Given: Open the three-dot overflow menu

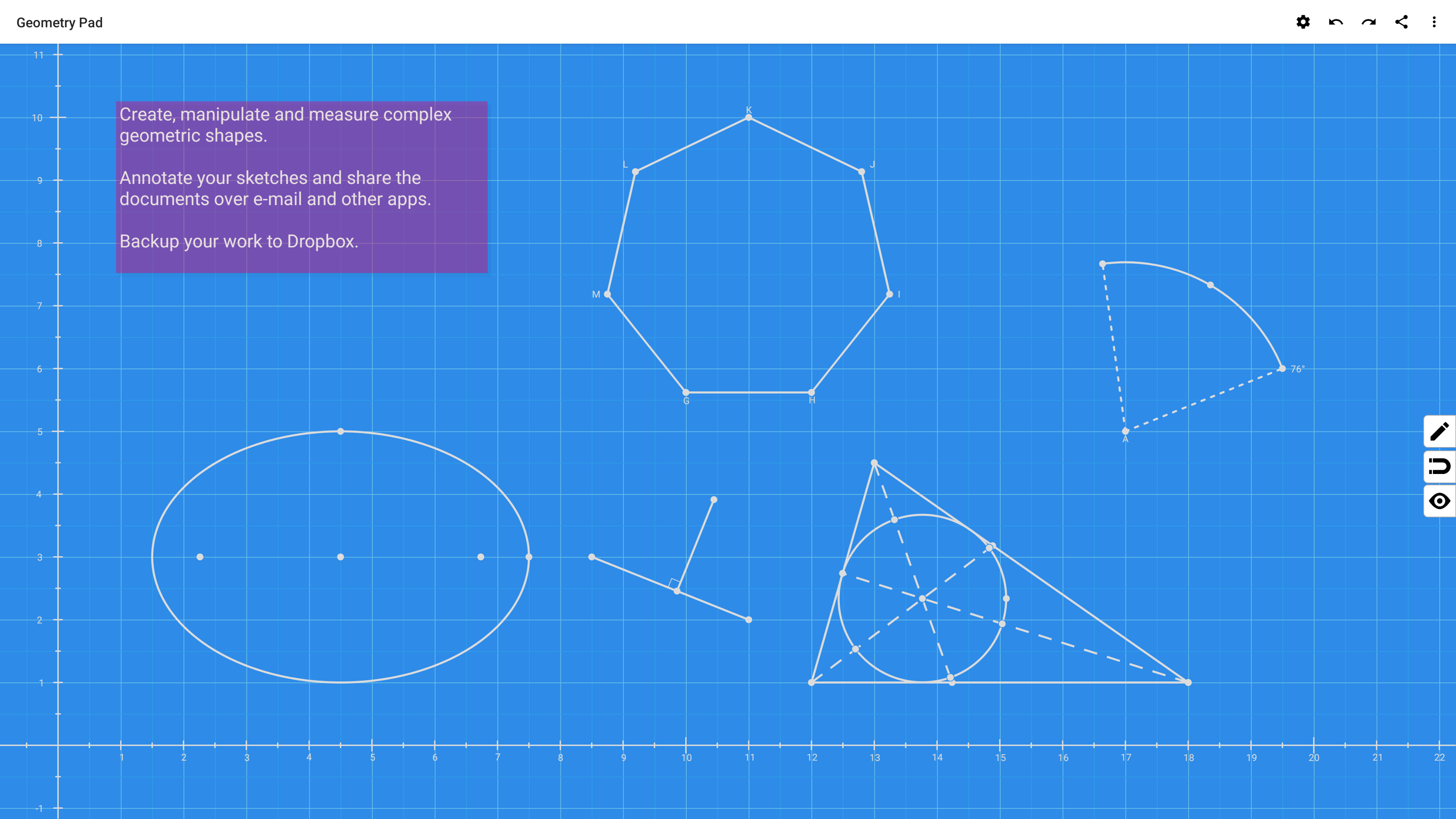Looking at the screenshot, I should point(1434,22).
